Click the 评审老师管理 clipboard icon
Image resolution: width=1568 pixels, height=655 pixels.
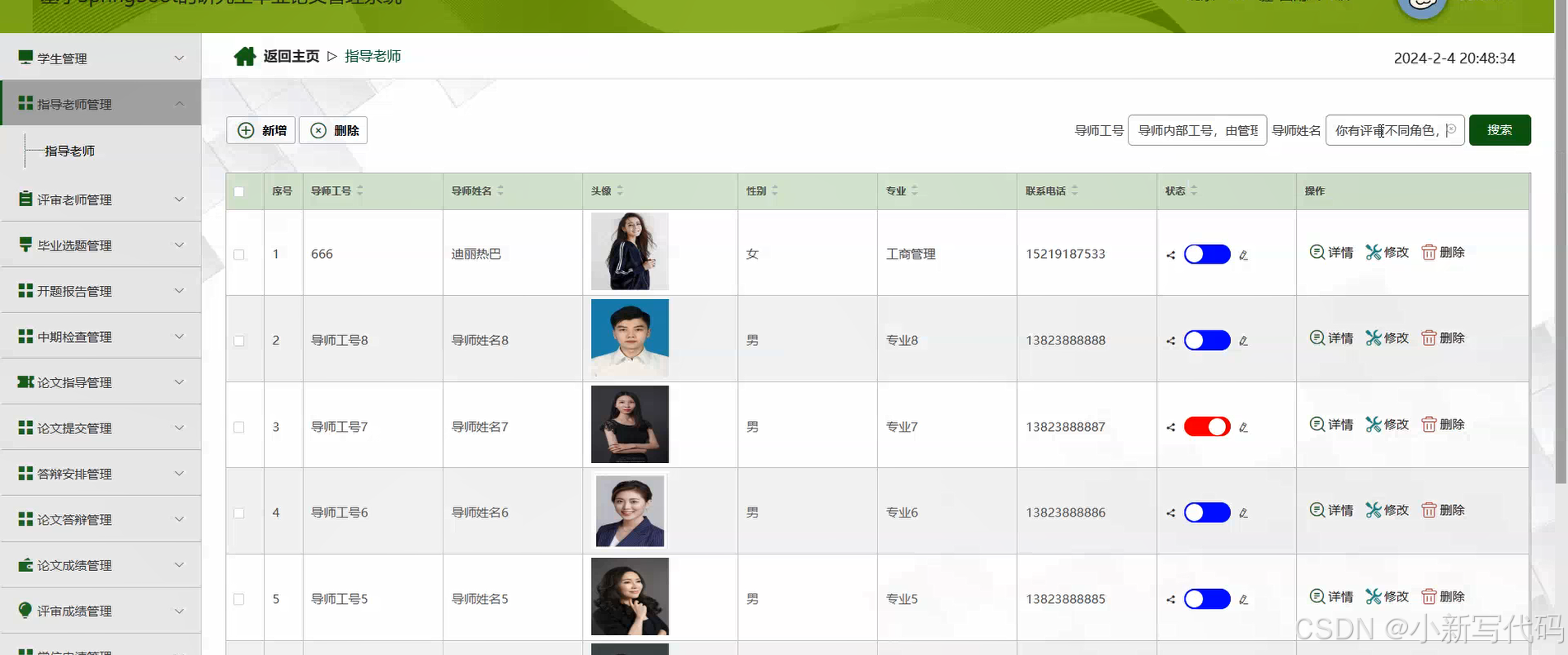click(26, 199)
